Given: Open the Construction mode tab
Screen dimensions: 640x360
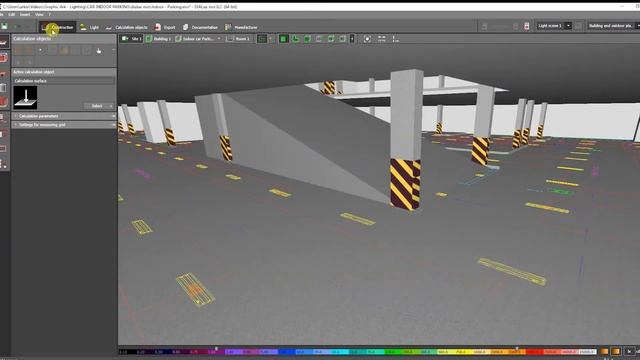Looking at the screenshot, I should tap(57, 27).
